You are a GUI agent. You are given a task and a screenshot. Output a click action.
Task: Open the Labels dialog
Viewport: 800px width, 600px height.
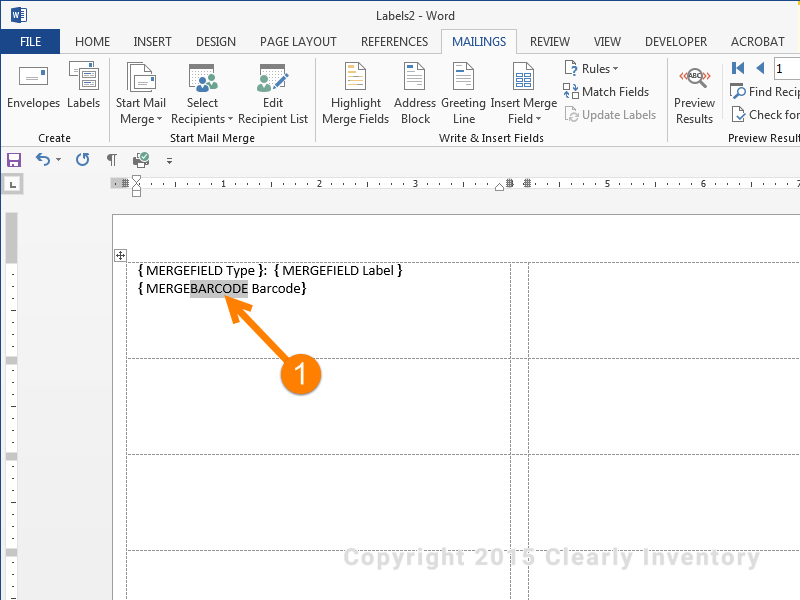[x=84, y=87]
